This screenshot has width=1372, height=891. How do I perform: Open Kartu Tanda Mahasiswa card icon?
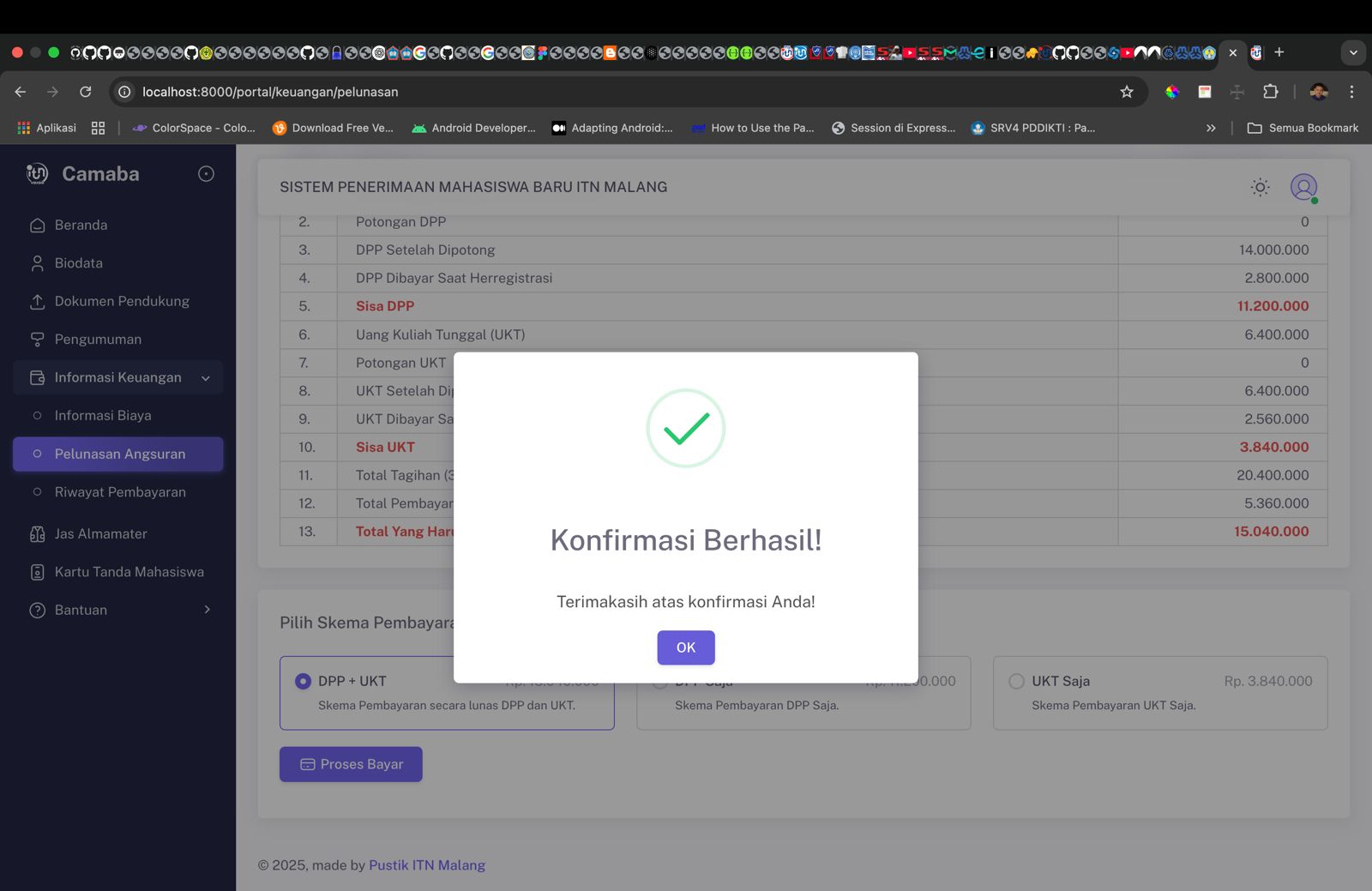tap(37, 572)
